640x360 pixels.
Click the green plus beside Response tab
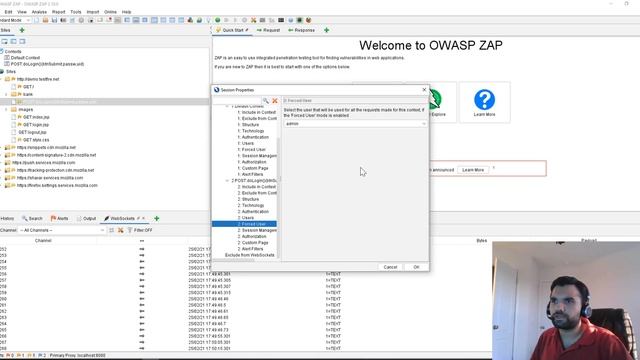[327, 30]
